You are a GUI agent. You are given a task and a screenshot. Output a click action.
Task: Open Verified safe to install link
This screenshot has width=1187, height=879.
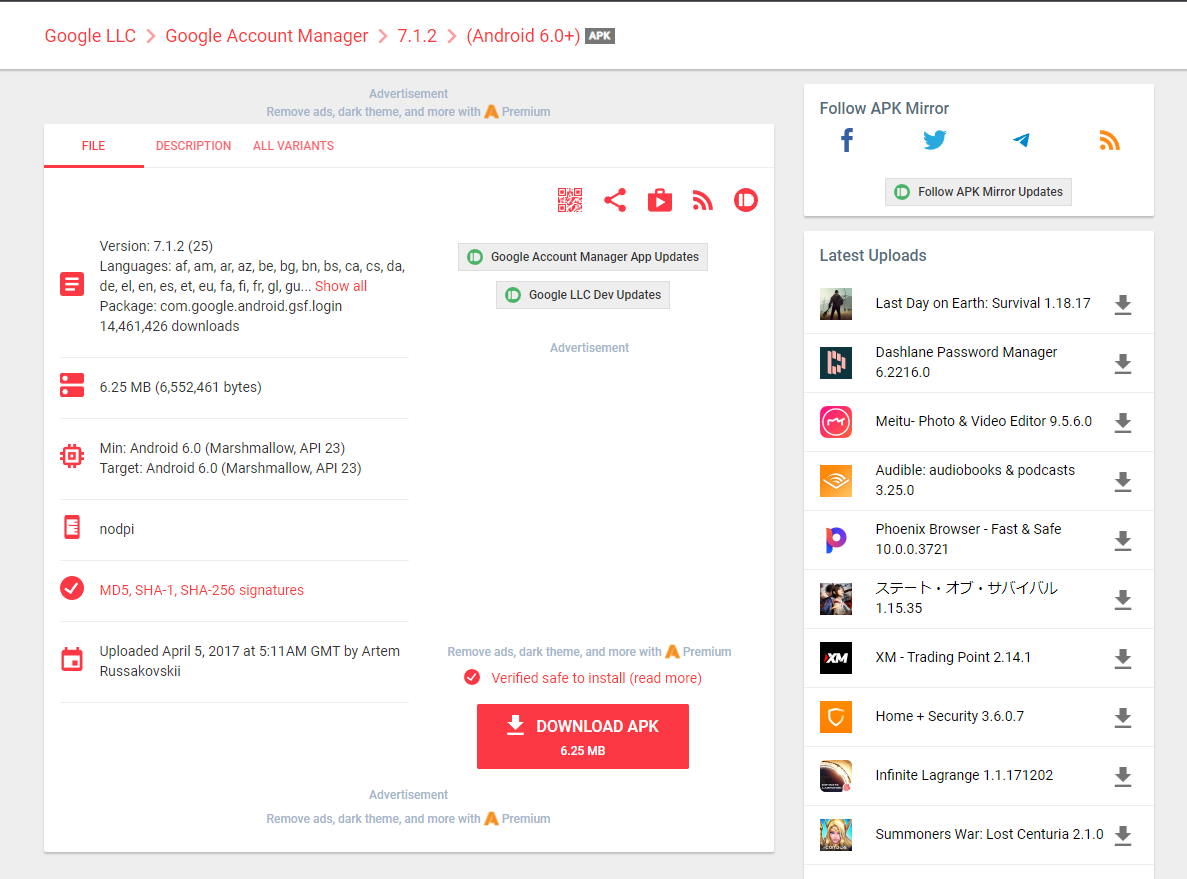click(x=597, y=678)
